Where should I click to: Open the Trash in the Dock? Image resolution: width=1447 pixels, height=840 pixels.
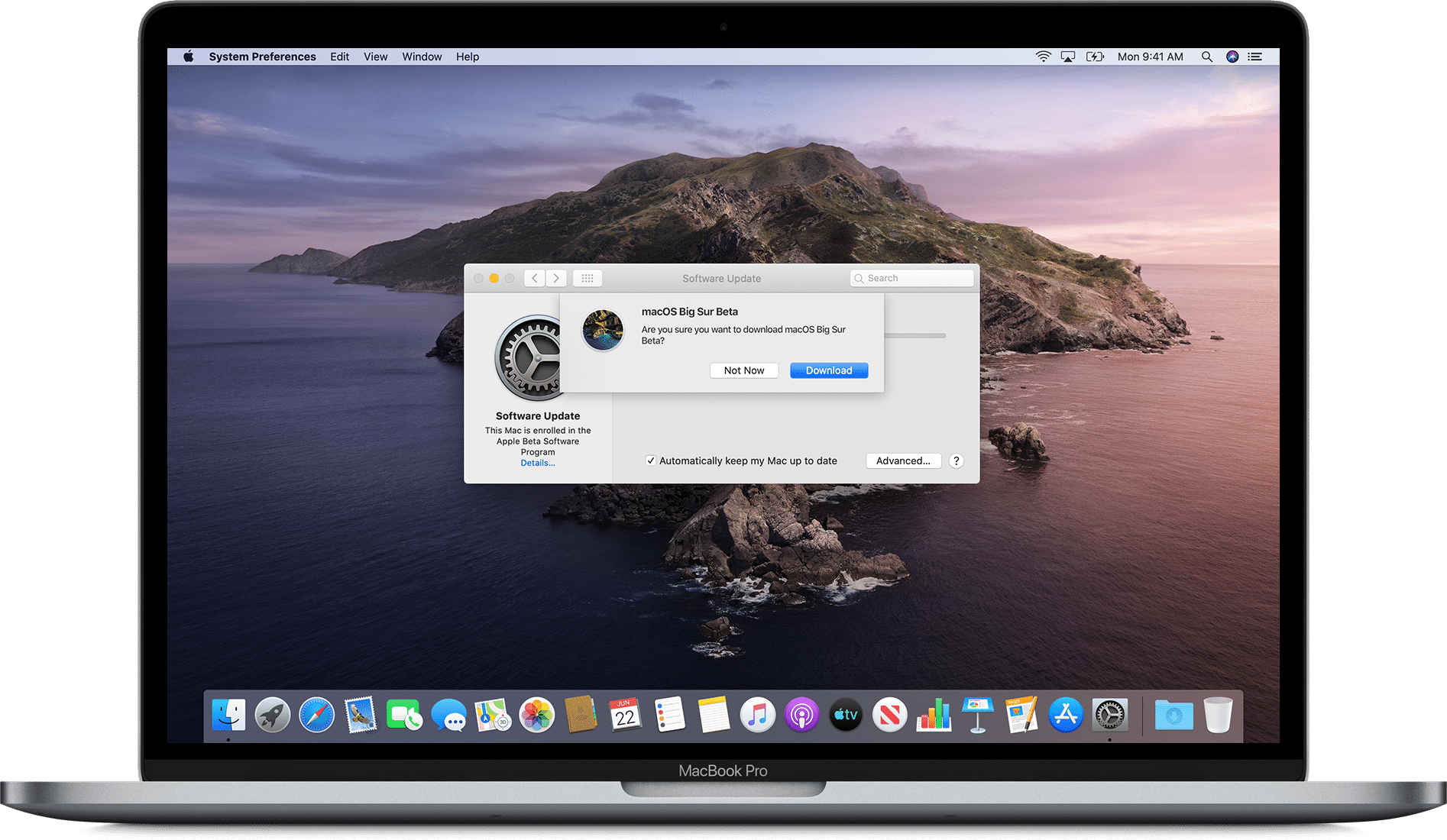point(1219,716)
